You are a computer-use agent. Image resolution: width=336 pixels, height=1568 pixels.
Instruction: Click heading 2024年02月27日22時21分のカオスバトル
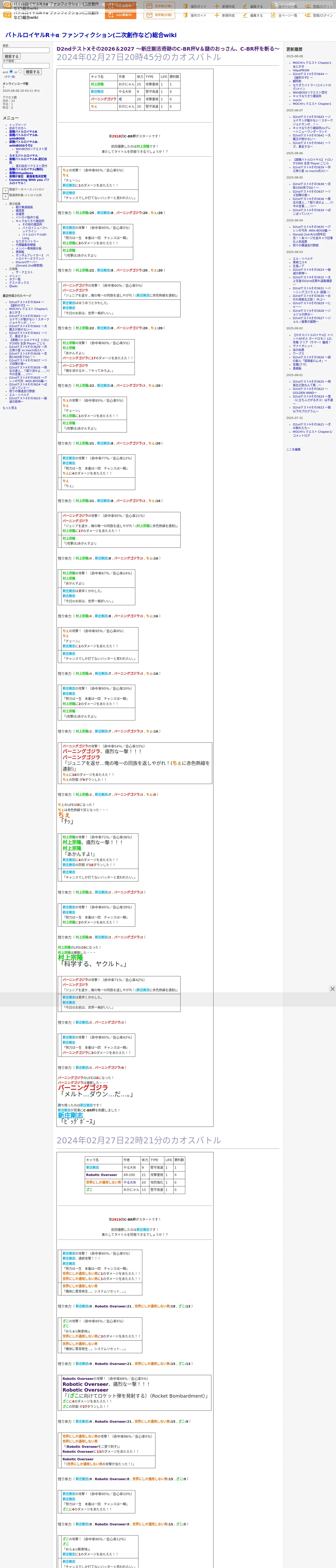click(x=139, y=1140)
